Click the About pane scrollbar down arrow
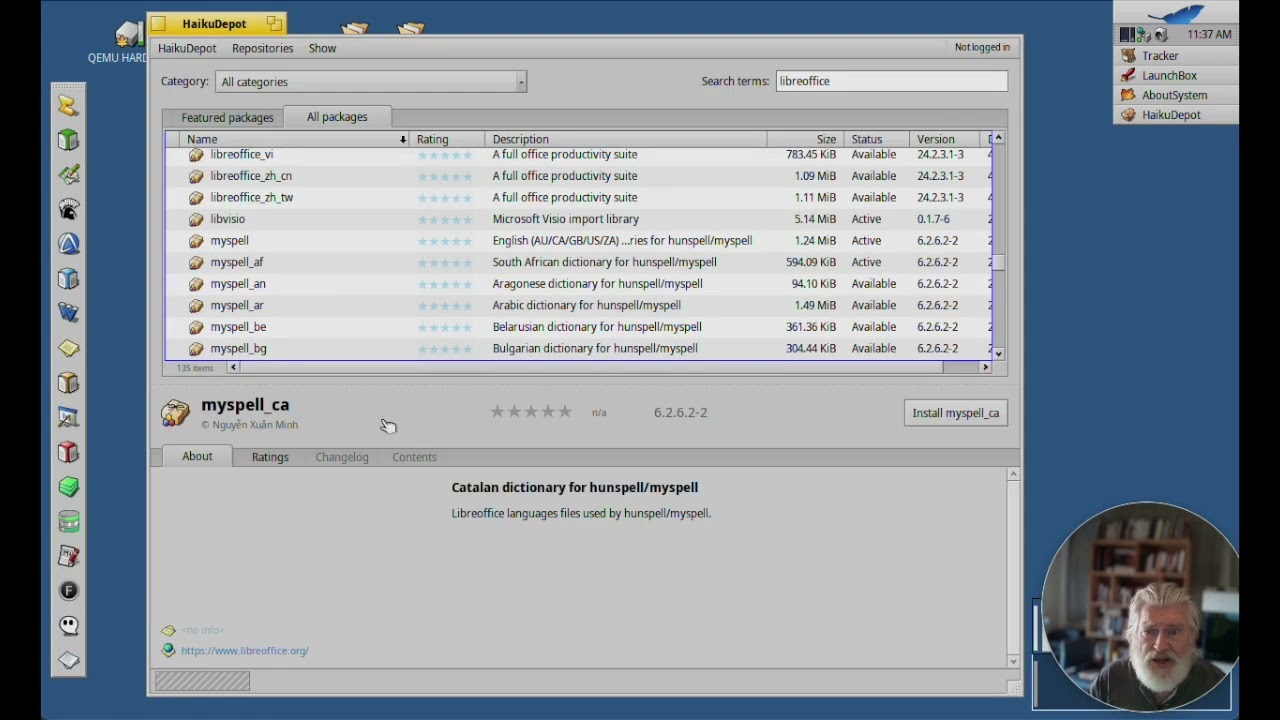The height and width of the screenshot is (720, 1280). (1013, 661)
